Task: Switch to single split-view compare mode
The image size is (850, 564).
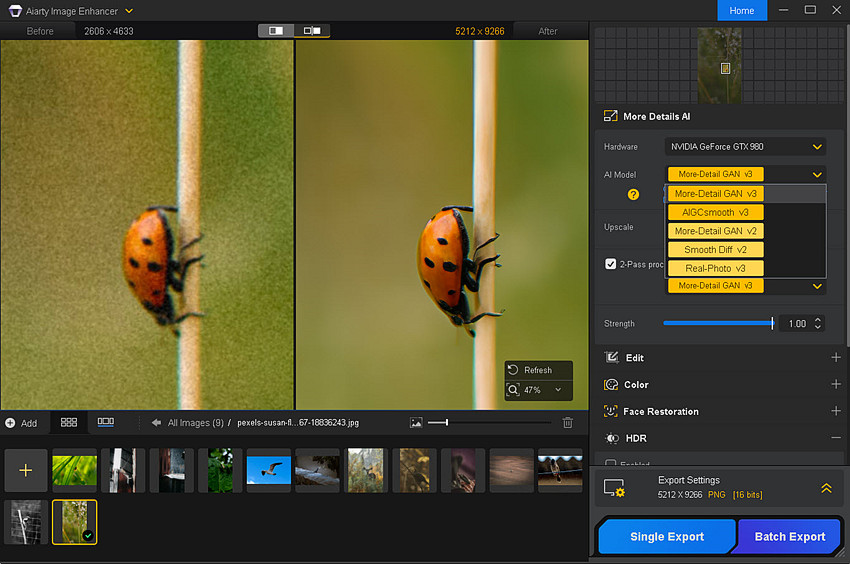Action: [276, 30]
